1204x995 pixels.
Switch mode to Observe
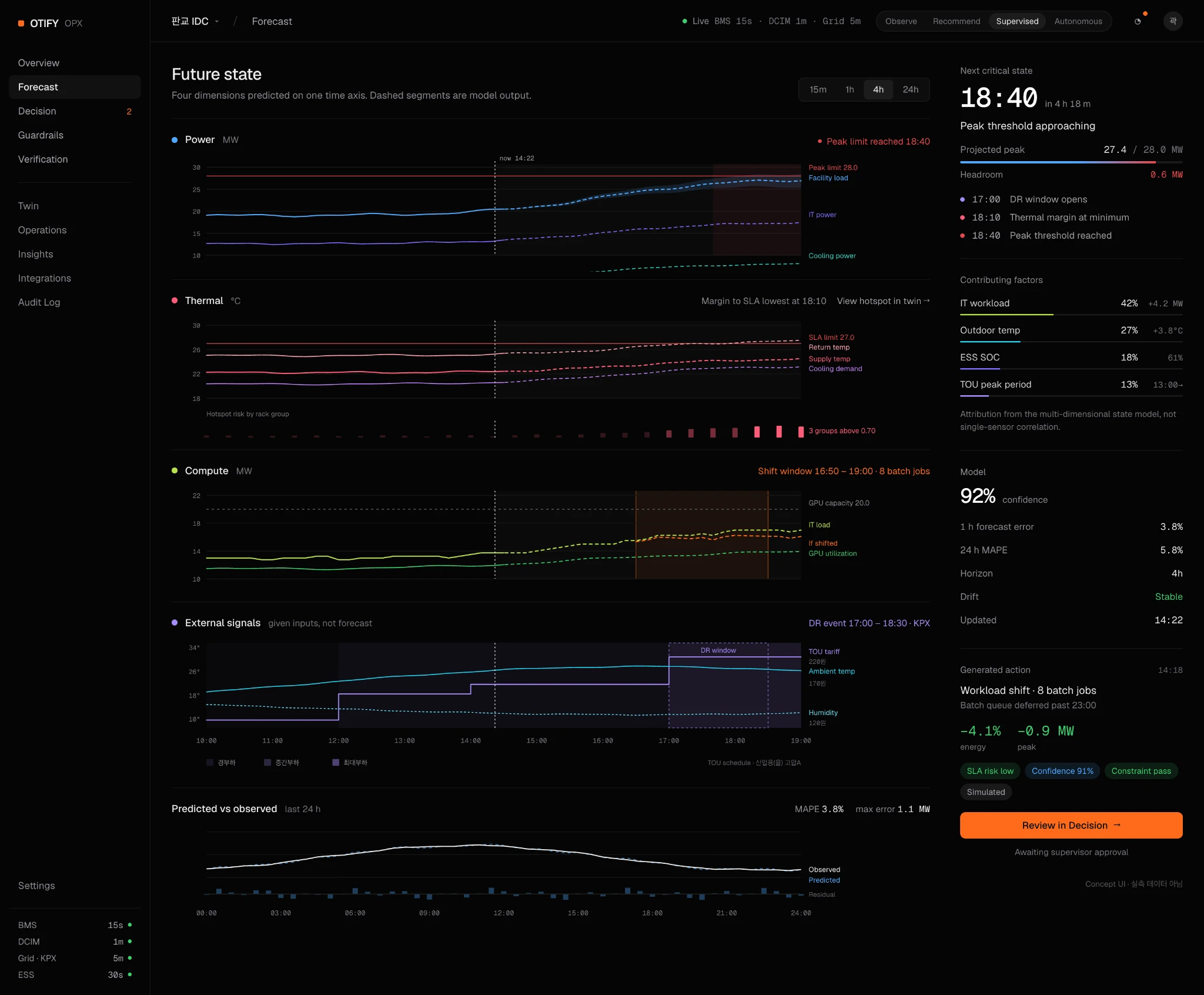pyautogui.click(x=901, y=21)
